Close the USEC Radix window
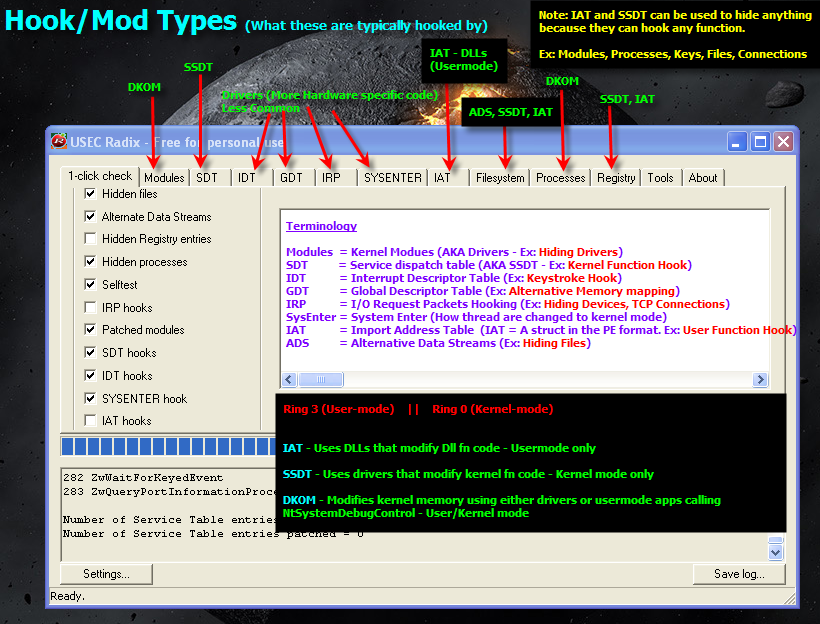 [x=783, y=142]
